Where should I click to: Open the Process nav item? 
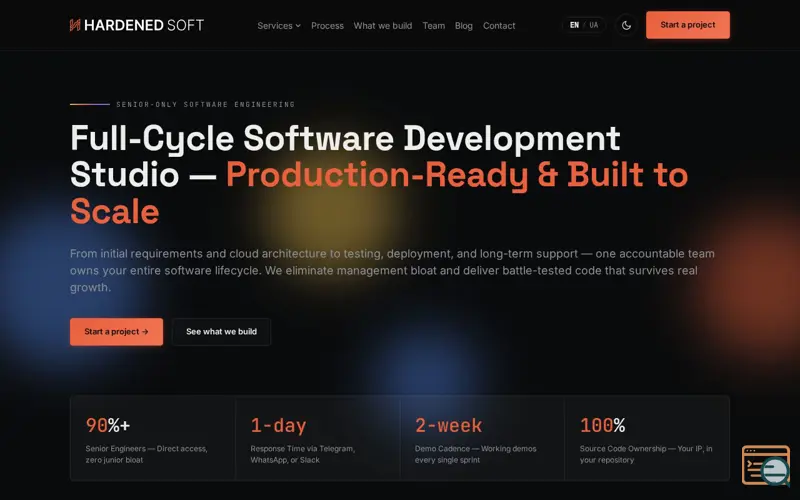[x=327, y=26]
